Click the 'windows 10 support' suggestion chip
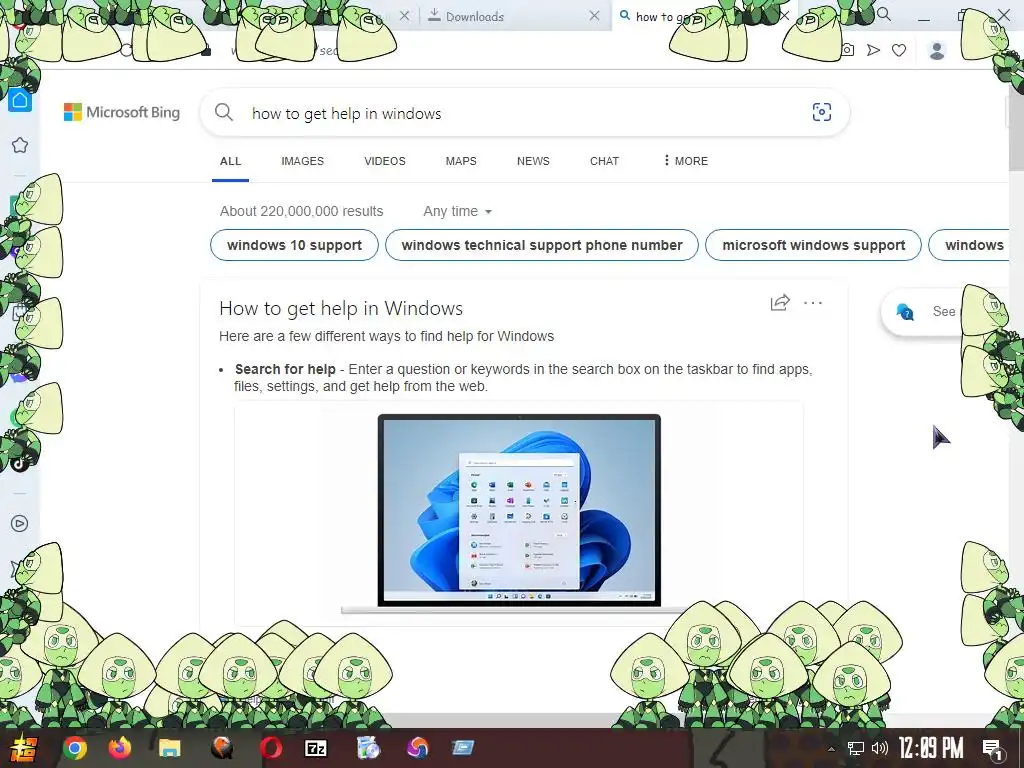The height and width of the screenshot is (768, 1024). pyautogui.click(x=295, y=245)
